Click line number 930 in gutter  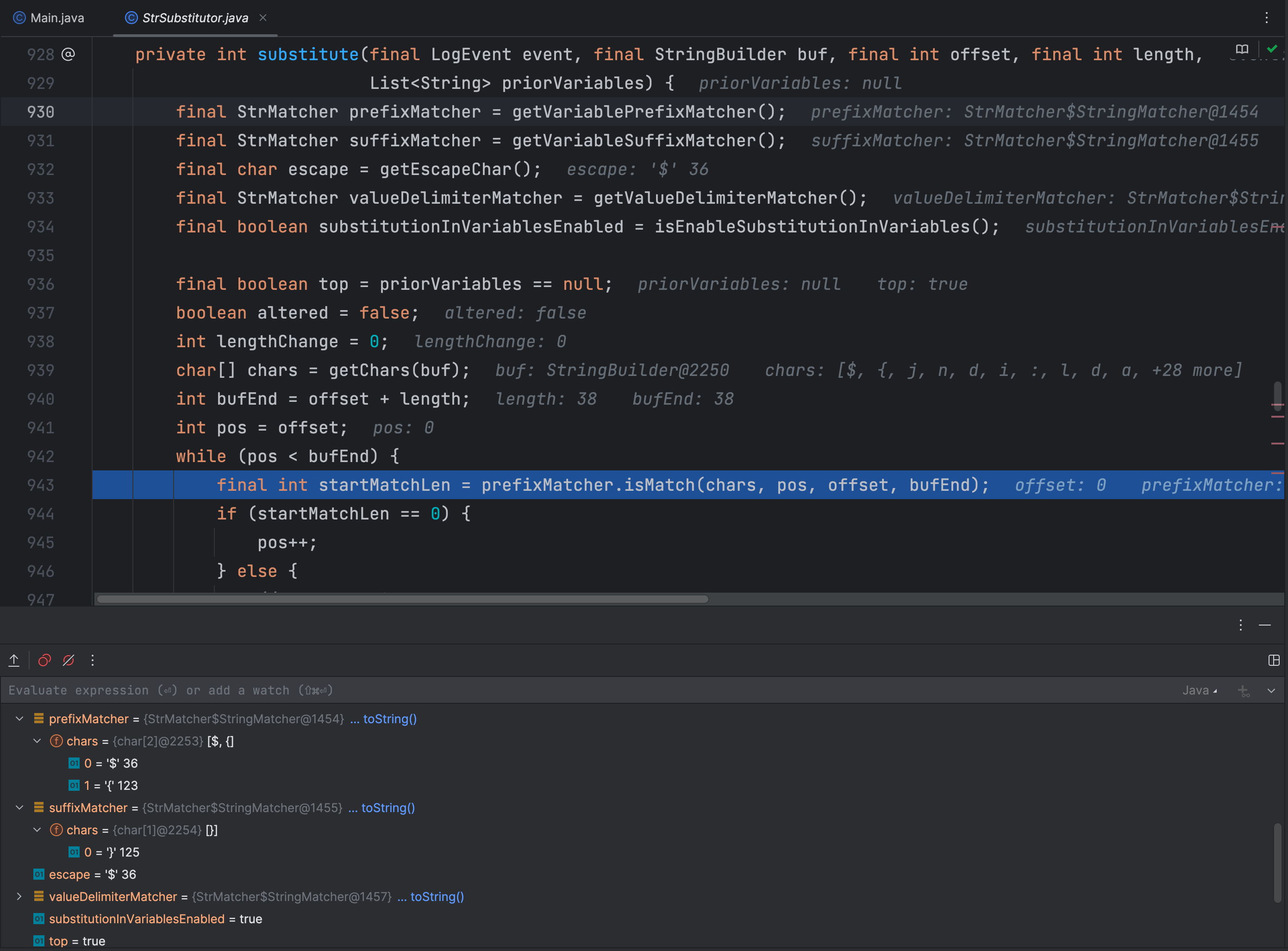click(x=40, y=112)
